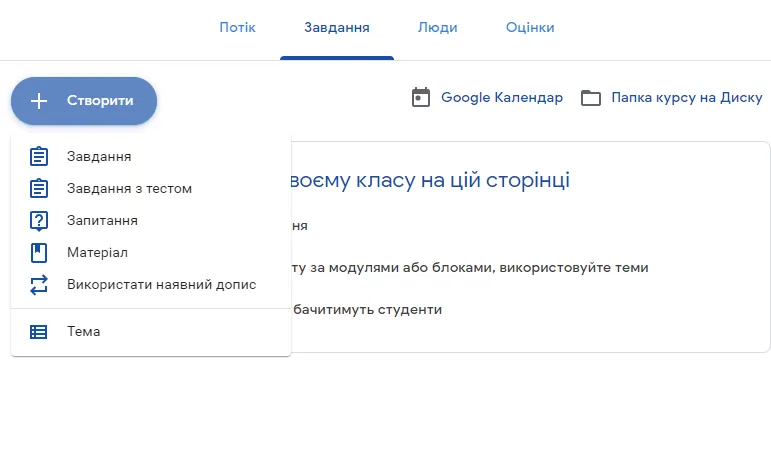Pick Матеріал from the create menu
Screen dimensions: 771x450
[97, 253]
